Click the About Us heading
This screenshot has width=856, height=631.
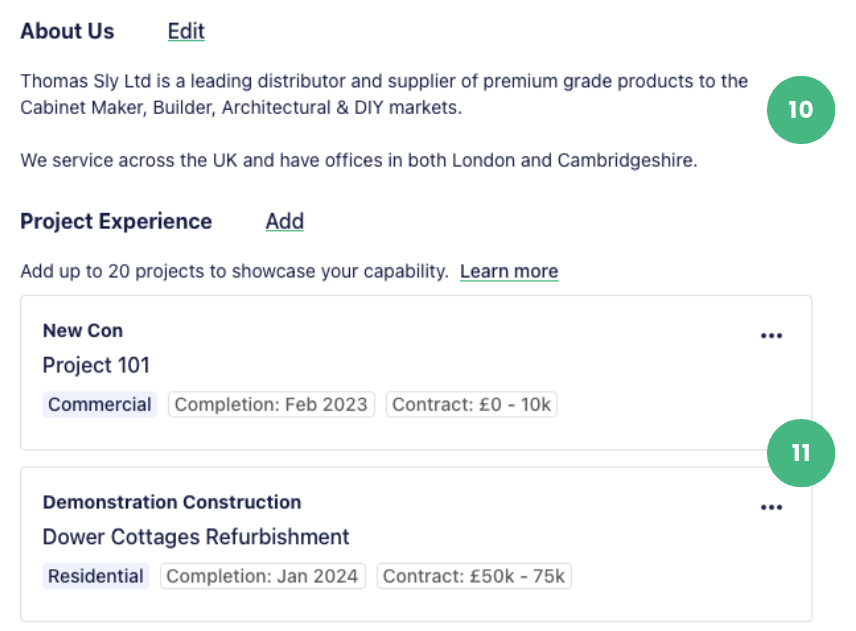click(67, 31)
